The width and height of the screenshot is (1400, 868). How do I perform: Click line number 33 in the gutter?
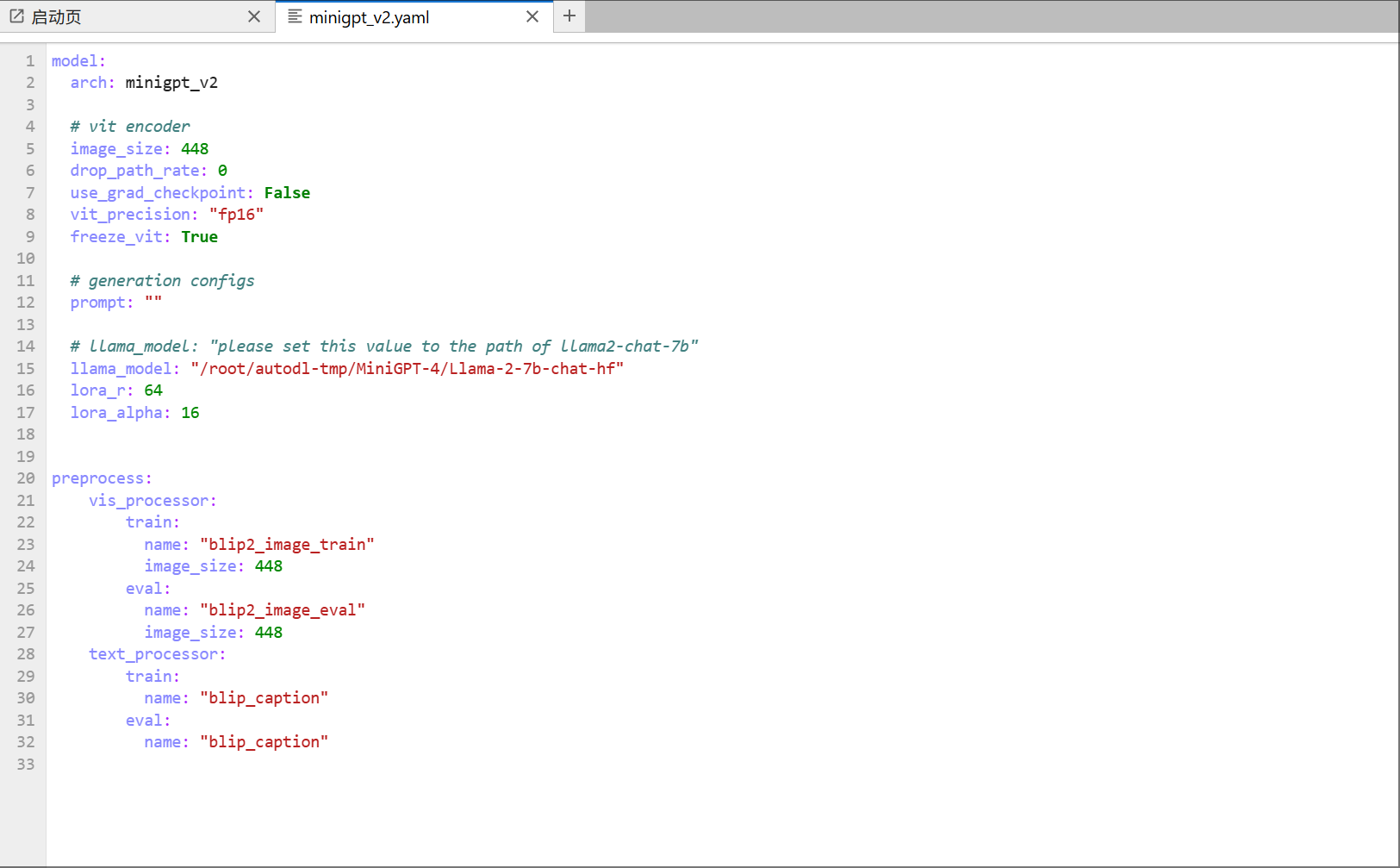click(26, 765)
